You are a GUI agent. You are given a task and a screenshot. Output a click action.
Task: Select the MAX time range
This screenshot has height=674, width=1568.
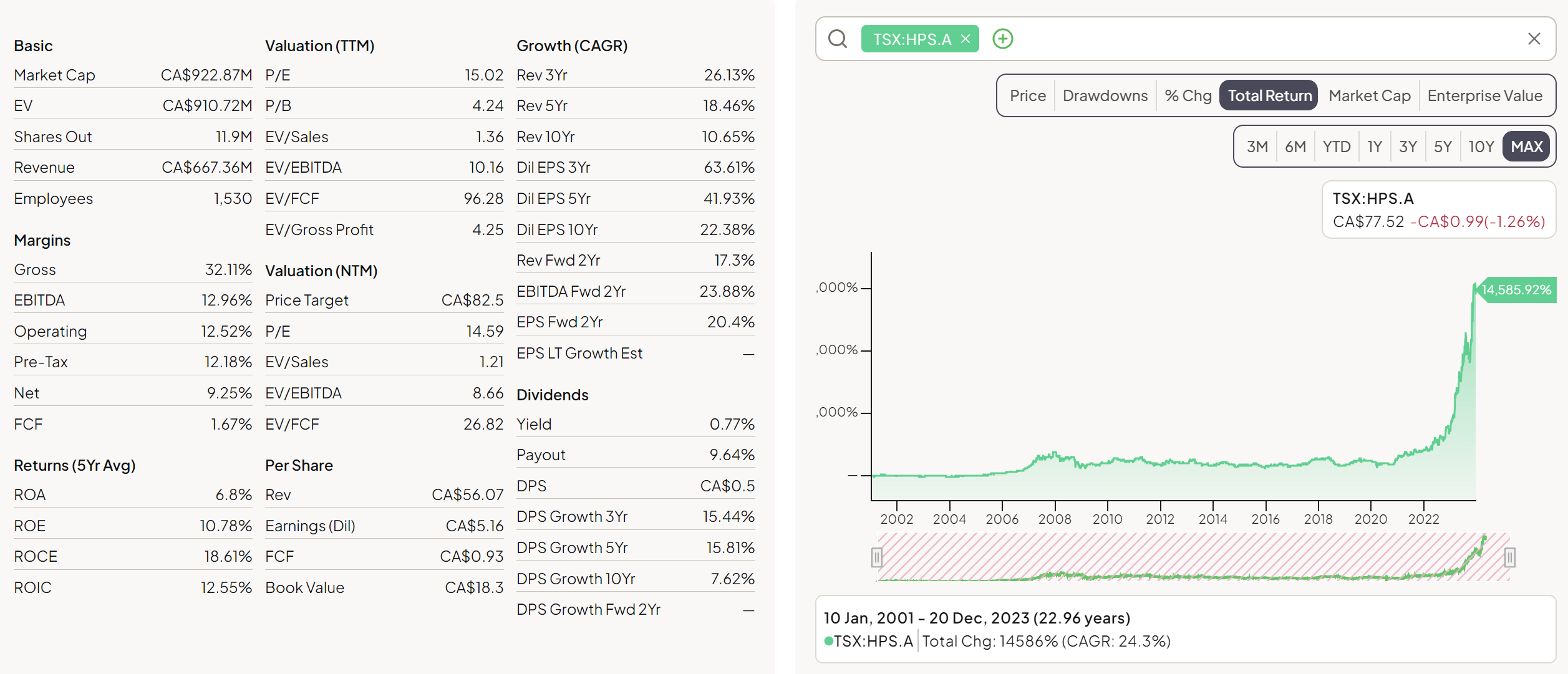(1526, 147)
